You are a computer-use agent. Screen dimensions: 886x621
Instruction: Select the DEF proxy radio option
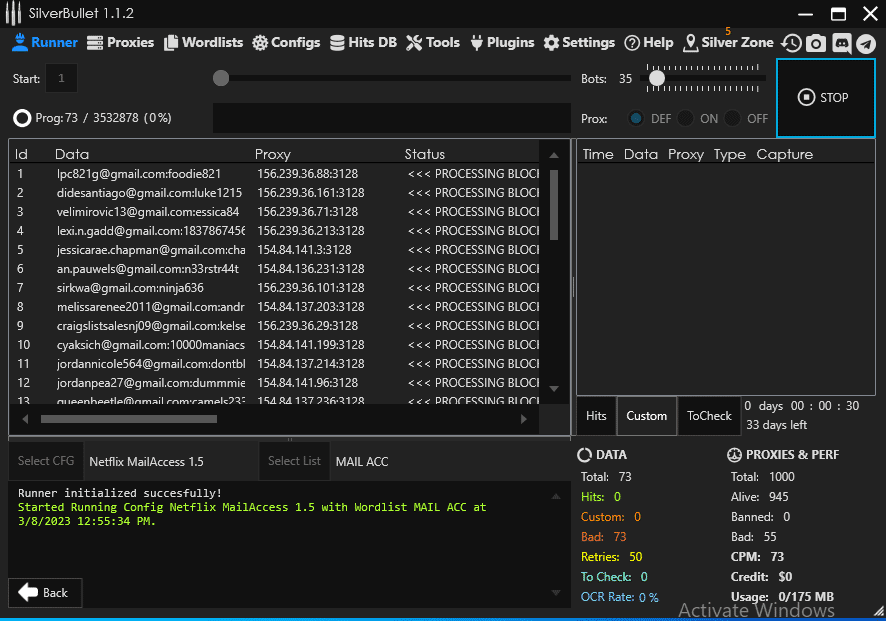tap(636, 118)
